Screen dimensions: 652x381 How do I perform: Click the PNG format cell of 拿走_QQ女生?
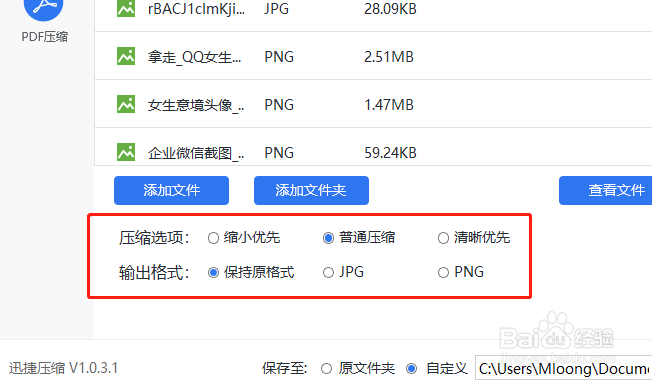pos(279,57)
